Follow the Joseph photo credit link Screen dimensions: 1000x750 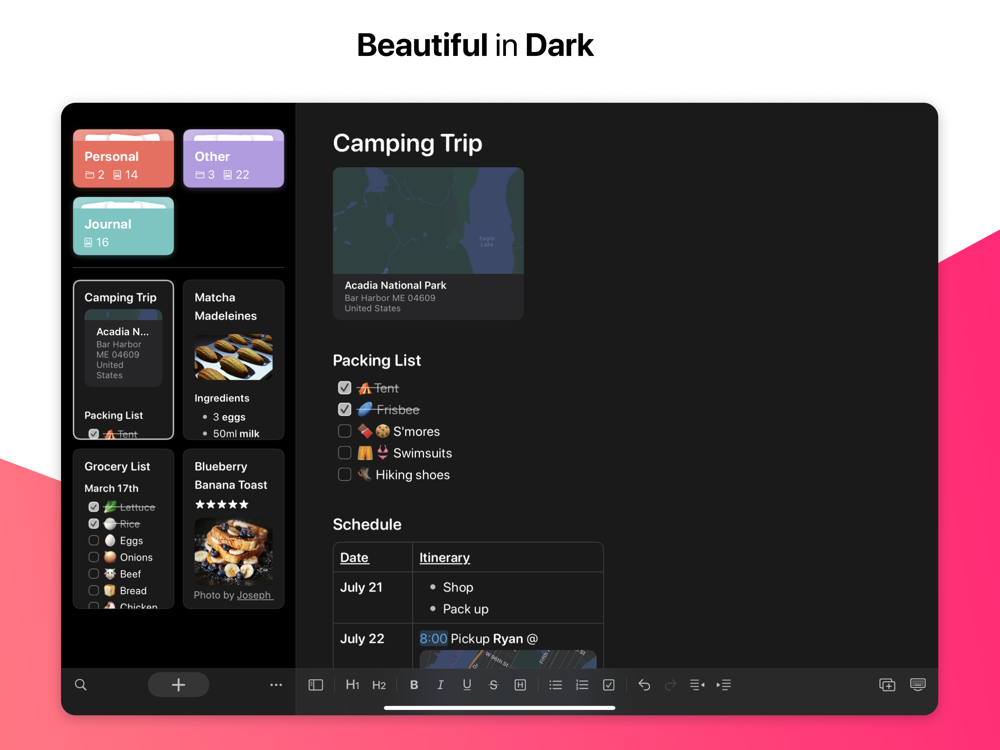point(254,595)
